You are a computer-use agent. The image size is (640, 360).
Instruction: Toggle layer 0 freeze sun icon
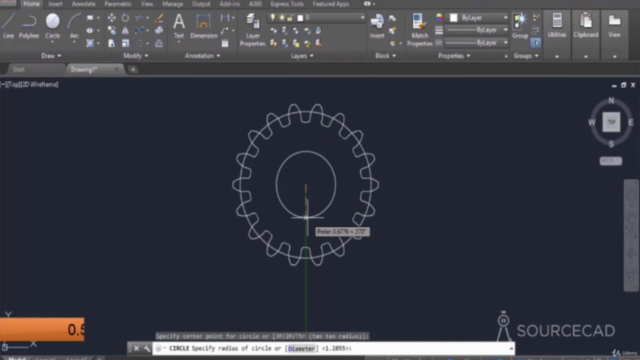[281, 18]
